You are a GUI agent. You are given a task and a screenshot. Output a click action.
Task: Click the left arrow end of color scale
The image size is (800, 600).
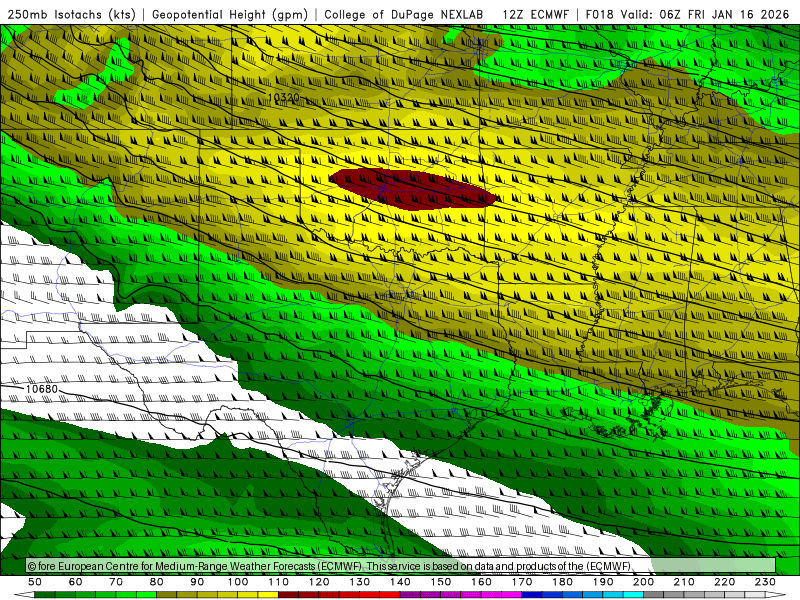click(24, 595)
